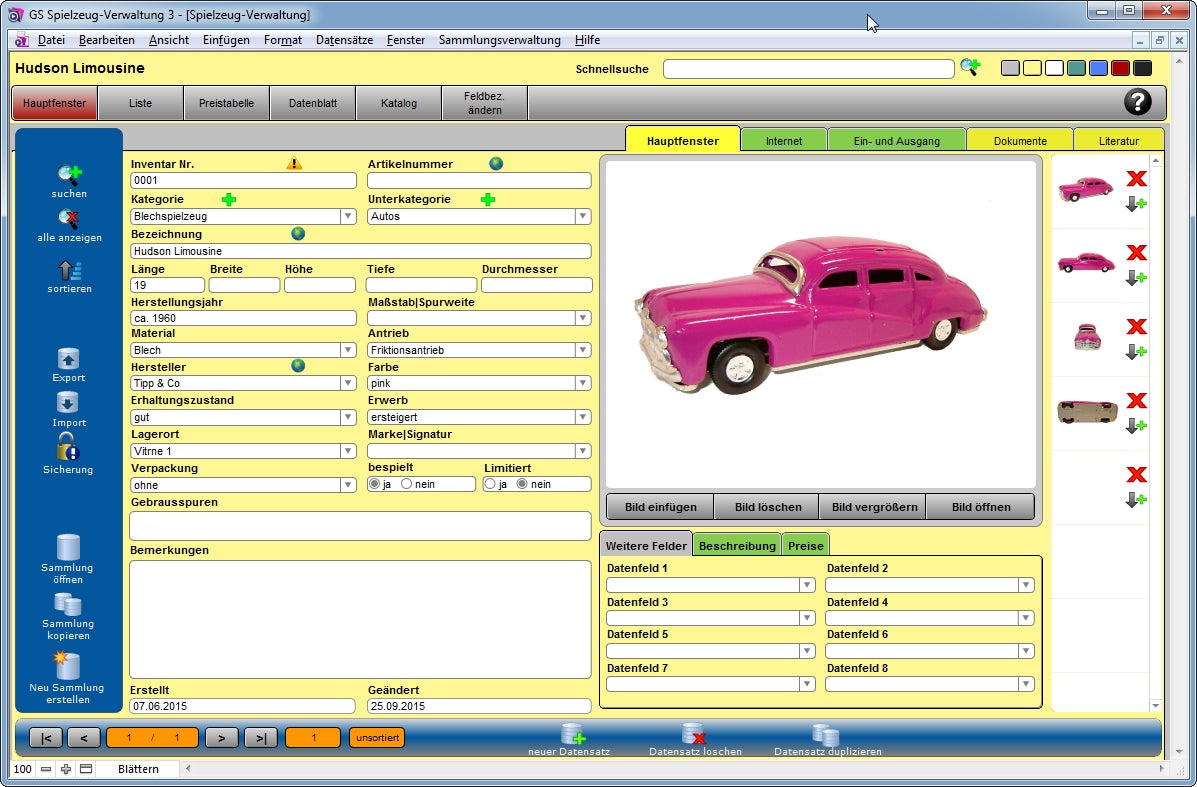Open the Sammlungsverwaltung menu
This screenshot has width=1197, height=787.
pos(499,40)
